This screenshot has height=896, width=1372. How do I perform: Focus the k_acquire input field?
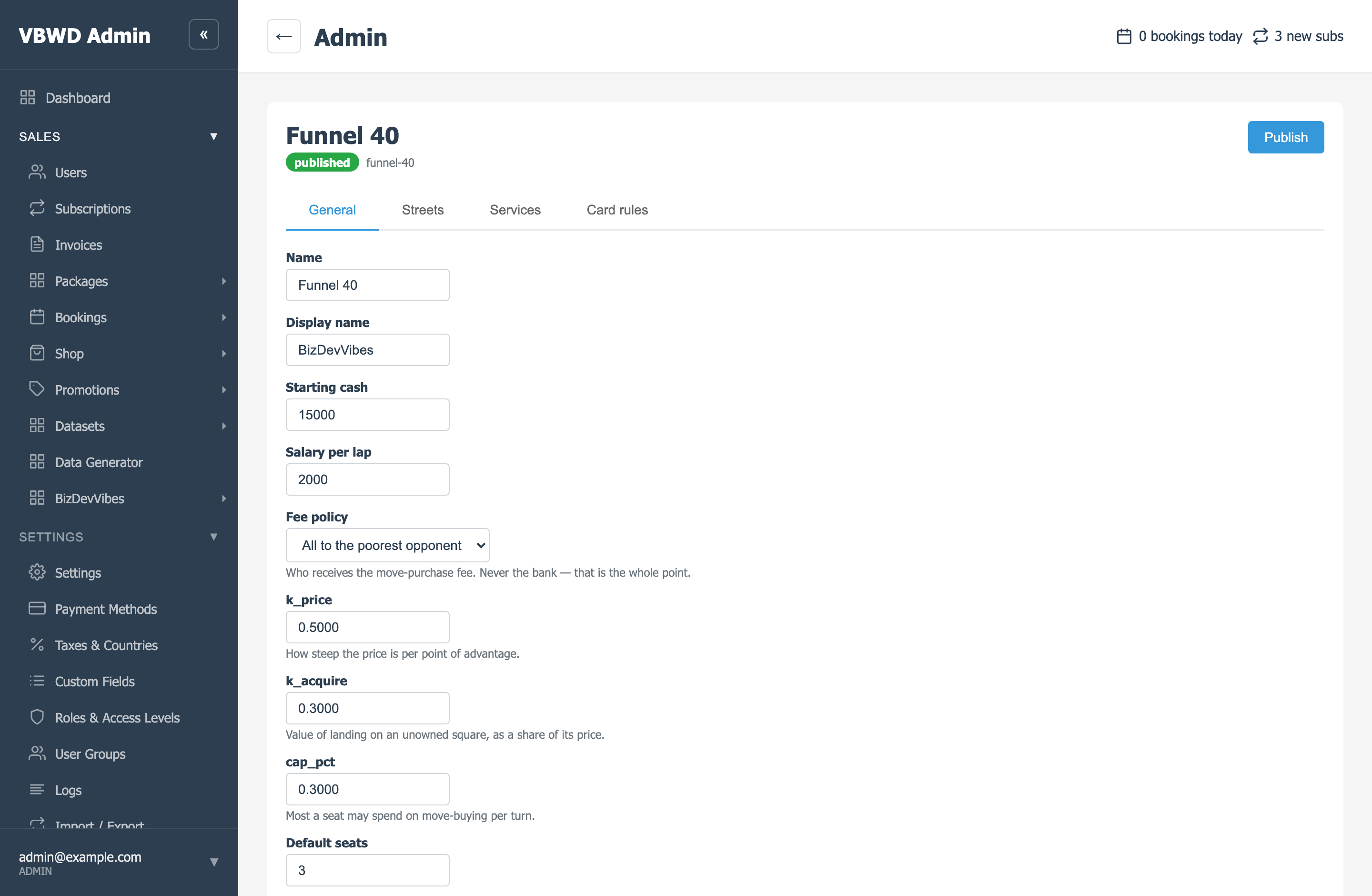pyautogui.click(x=367, y=708)
